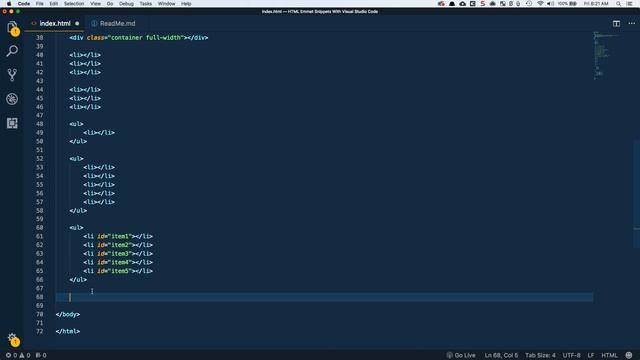Viewport: 640px width, 360px height.
Task: Open the Debug view in activity bar
Action: (12, 99)
